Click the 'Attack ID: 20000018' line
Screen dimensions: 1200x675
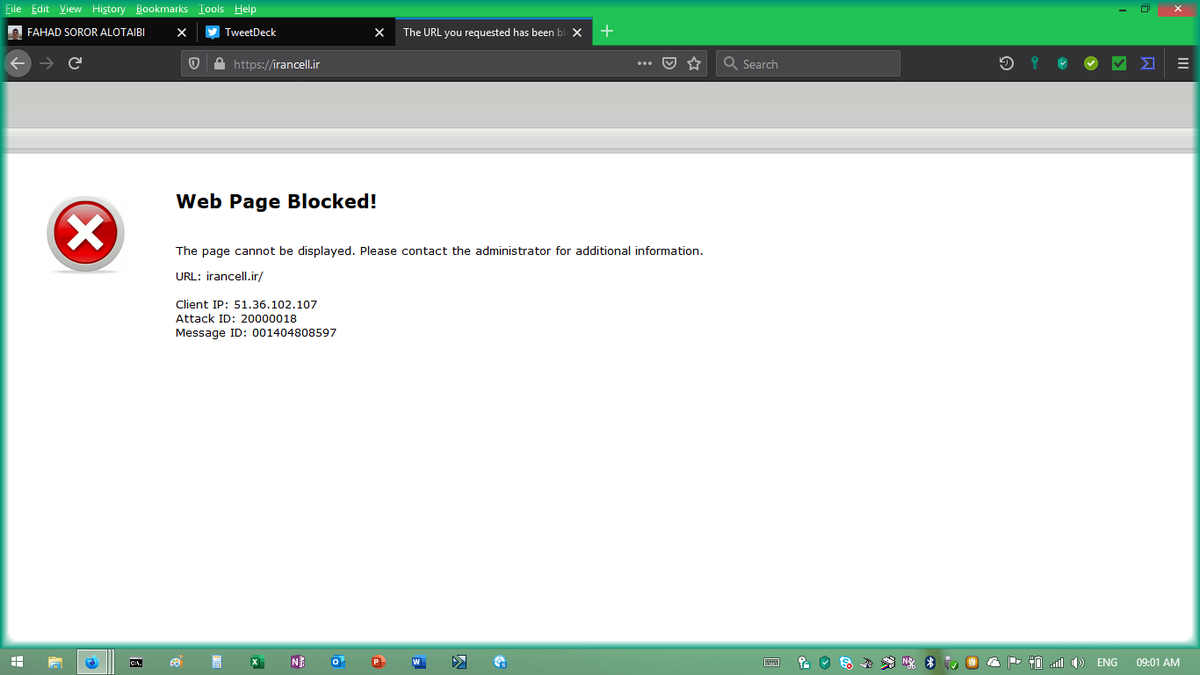coord(236,318)
